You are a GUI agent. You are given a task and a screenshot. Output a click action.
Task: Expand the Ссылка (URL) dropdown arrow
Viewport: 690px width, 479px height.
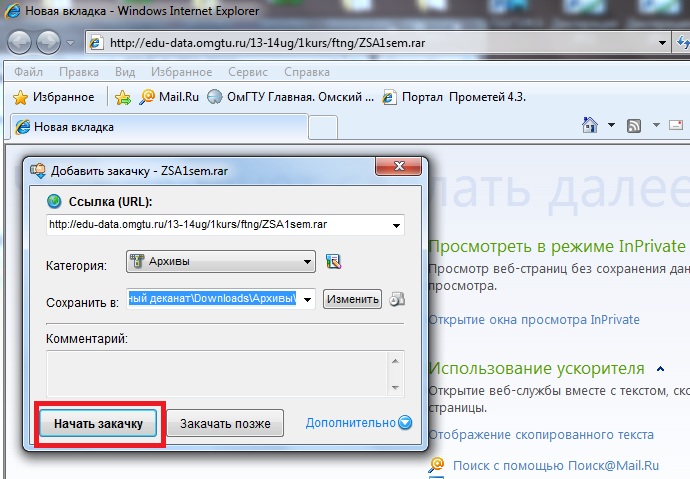pos(397,225)
